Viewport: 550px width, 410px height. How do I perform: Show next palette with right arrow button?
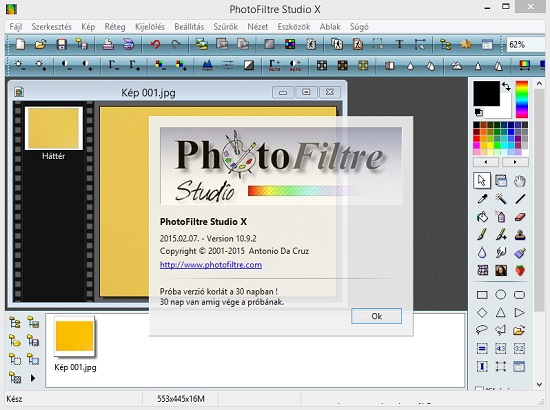pos(515,162)
